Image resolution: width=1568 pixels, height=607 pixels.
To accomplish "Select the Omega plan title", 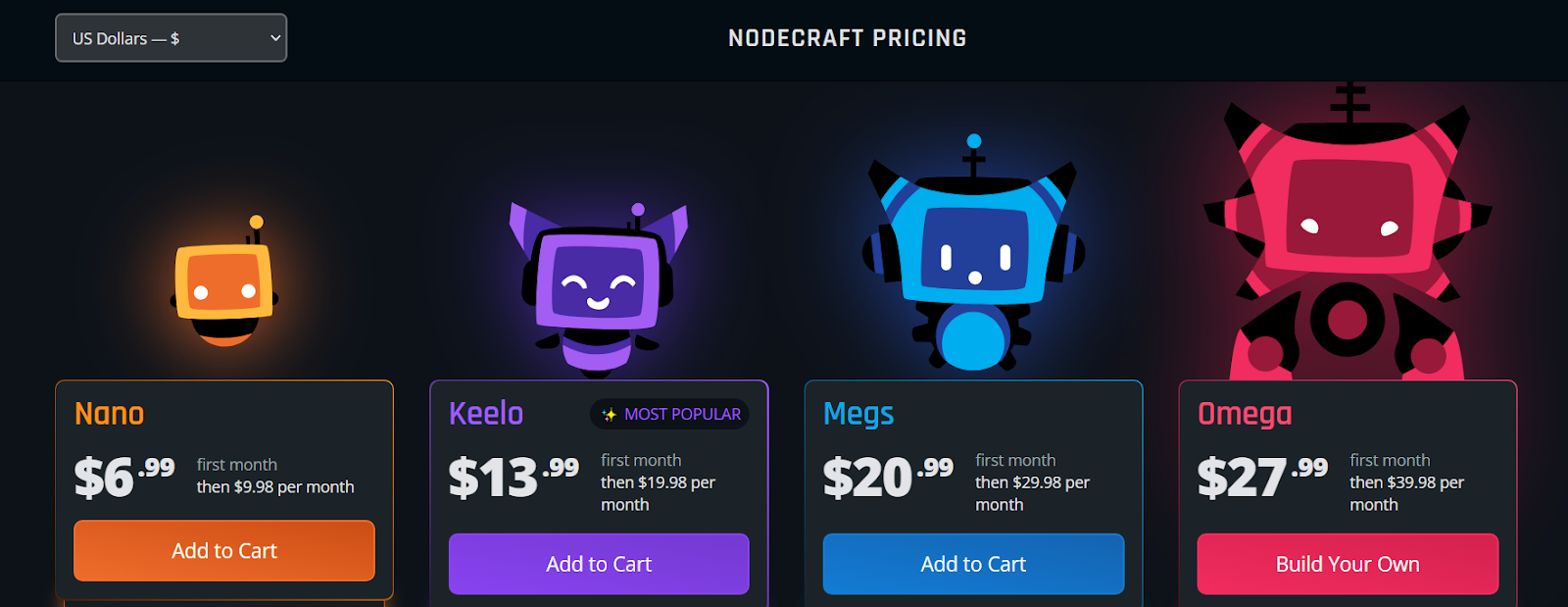I will pos(1245,415).
